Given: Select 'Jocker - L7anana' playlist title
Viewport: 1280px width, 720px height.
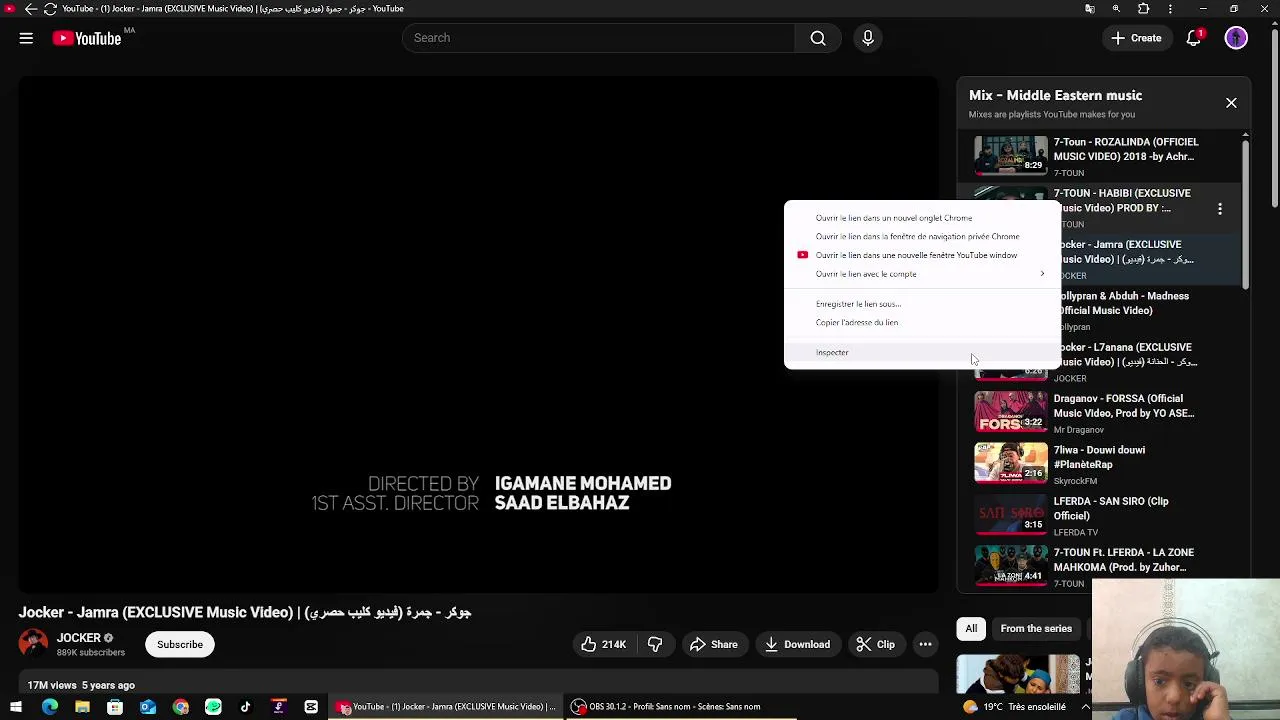Looking at the screenshot, I should [1128, 354].
